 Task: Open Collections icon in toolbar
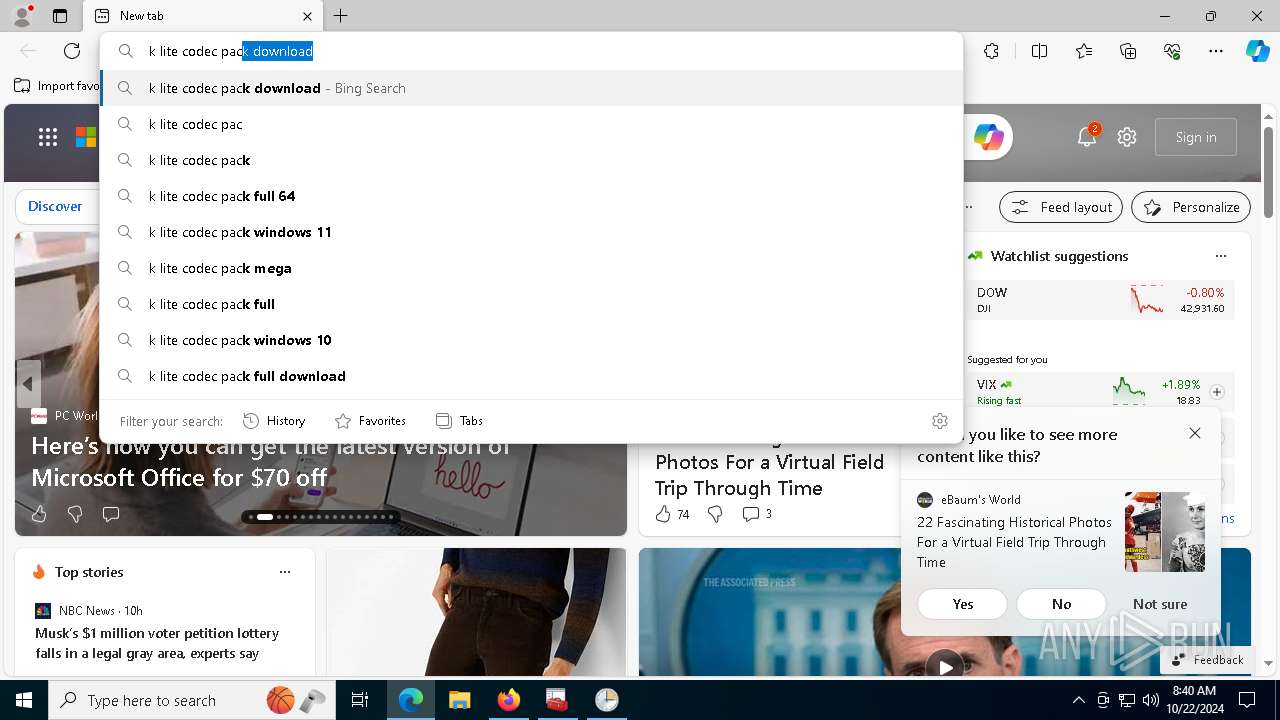point(1128,51)
